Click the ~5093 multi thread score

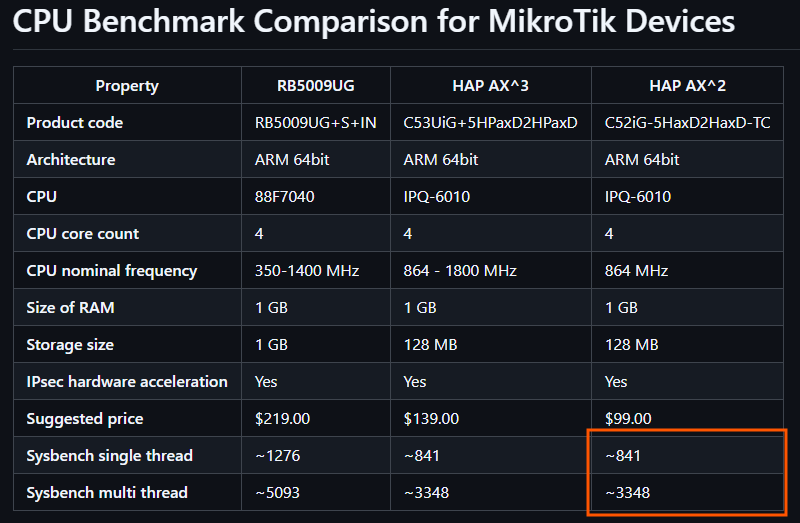[x=279, y=493]
